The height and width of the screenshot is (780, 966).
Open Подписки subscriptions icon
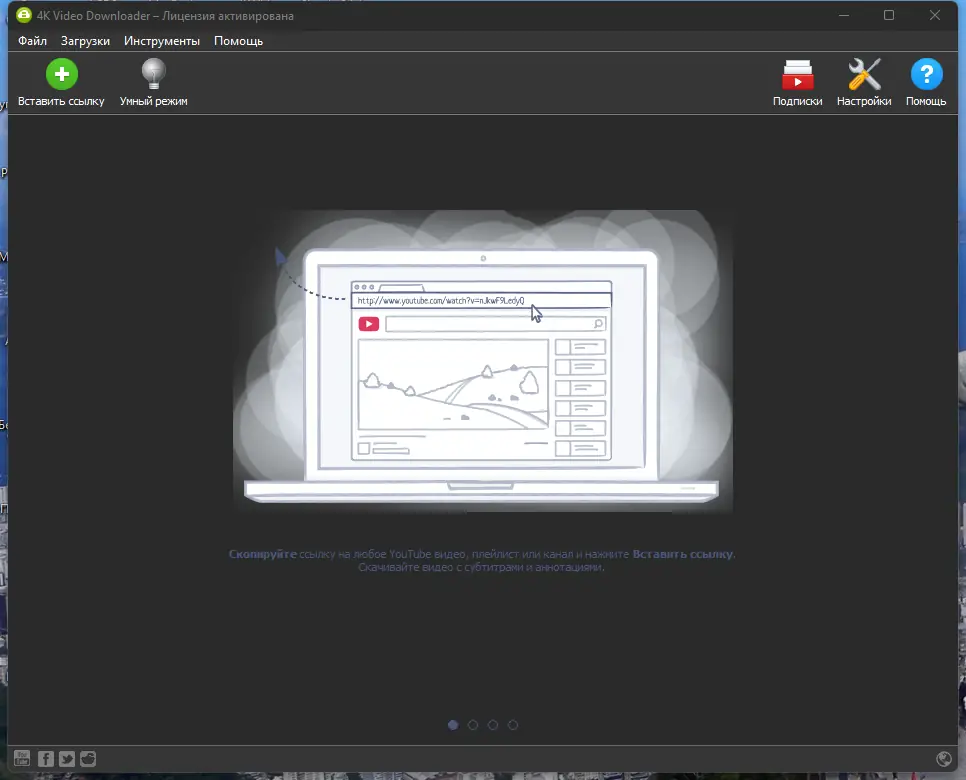(798, 75)
